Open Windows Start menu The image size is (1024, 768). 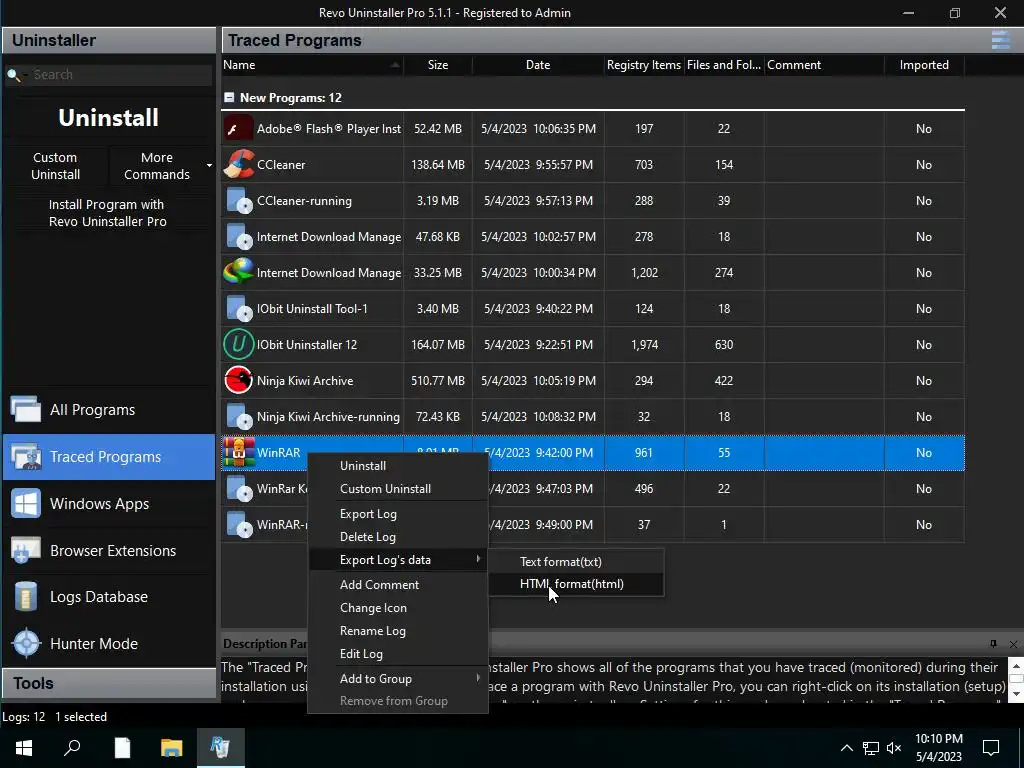click(24, 748)
